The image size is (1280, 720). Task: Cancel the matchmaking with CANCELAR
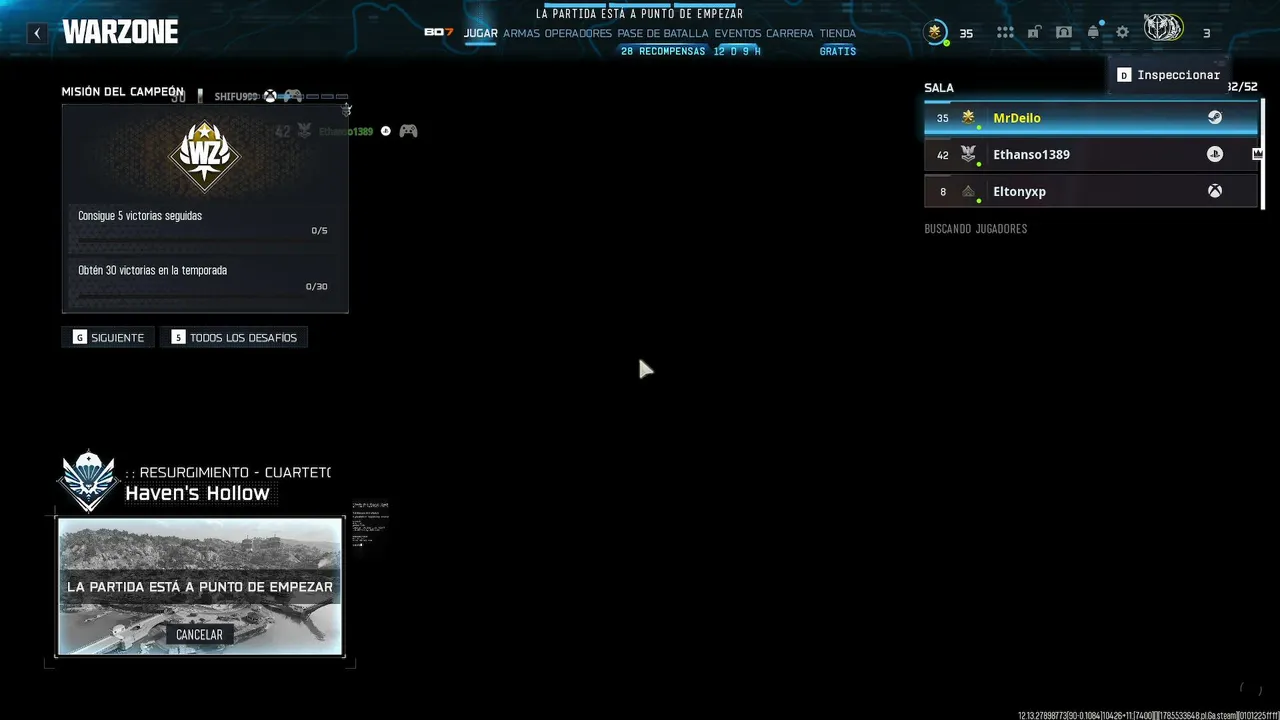click(199, 635)
